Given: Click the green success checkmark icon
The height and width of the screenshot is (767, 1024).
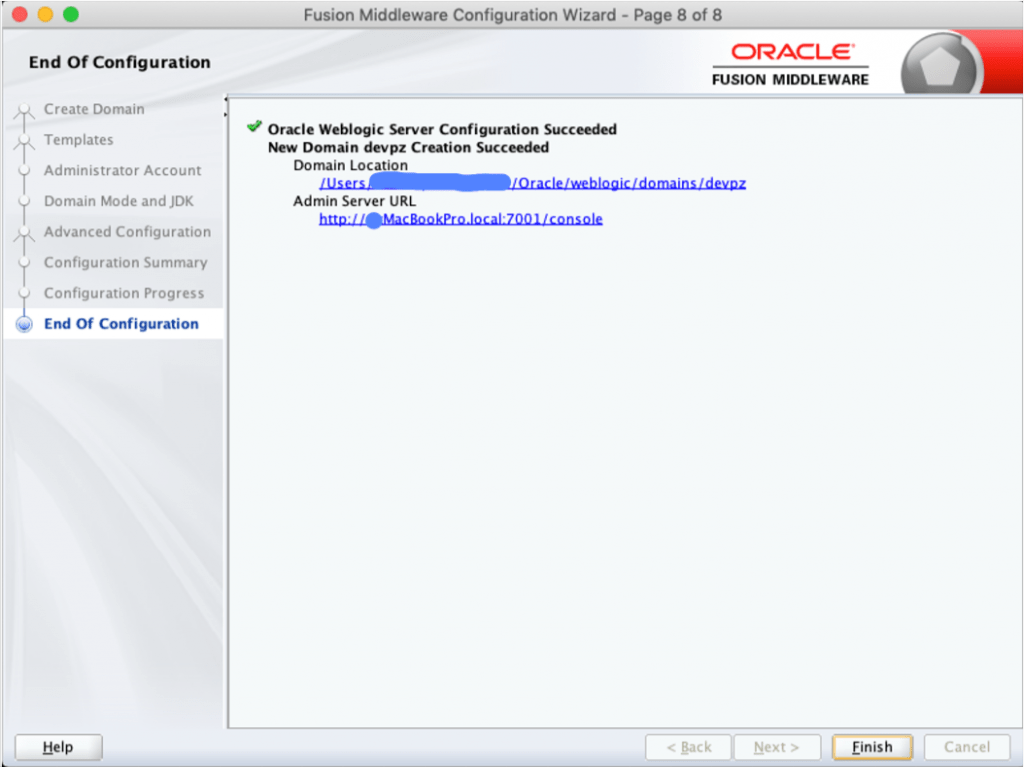Looking at the screenshot, I should pyautogui.click(x=254, y=127).
